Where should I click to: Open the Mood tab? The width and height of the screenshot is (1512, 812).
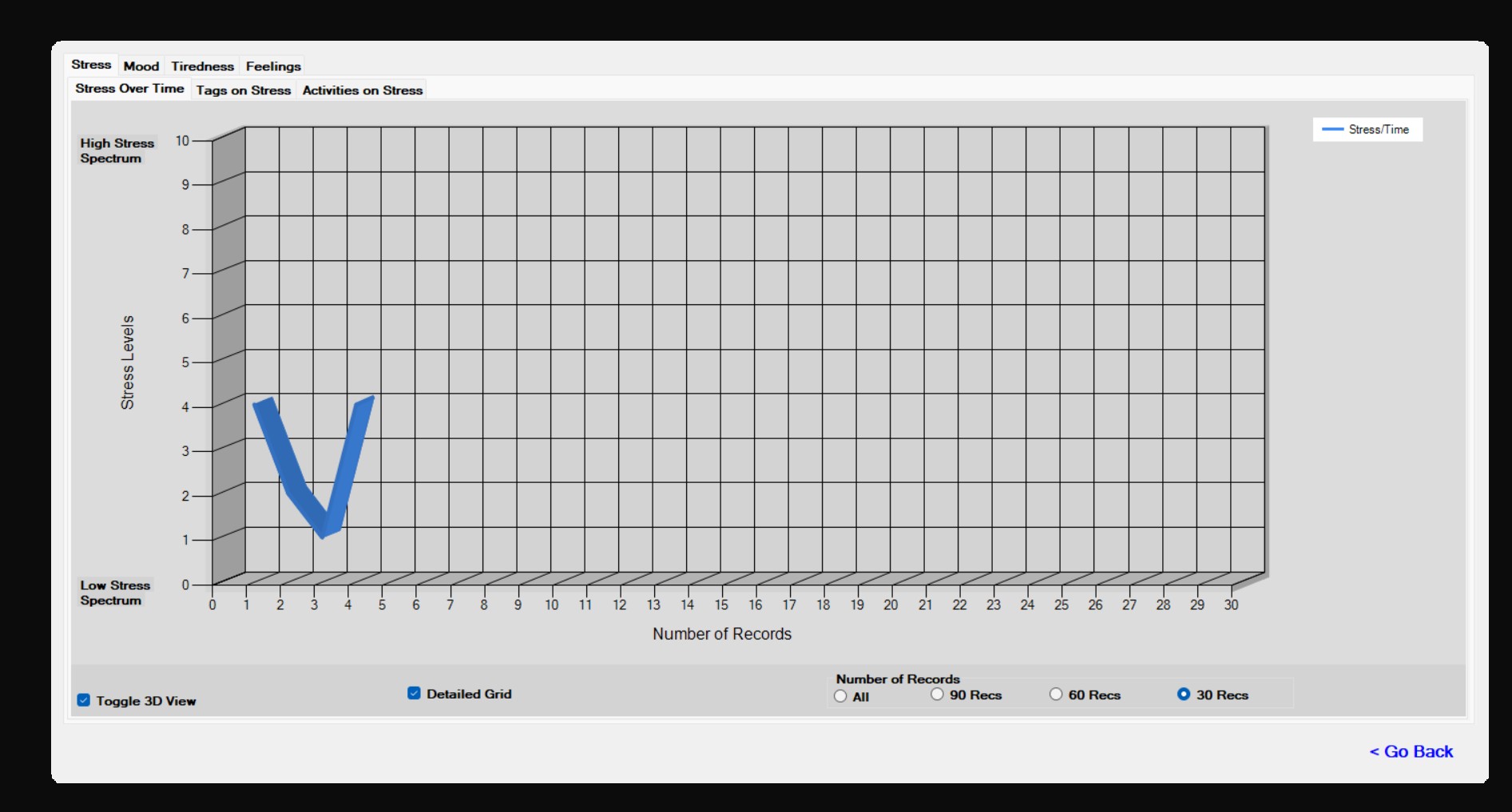click(x=141, y=66)
